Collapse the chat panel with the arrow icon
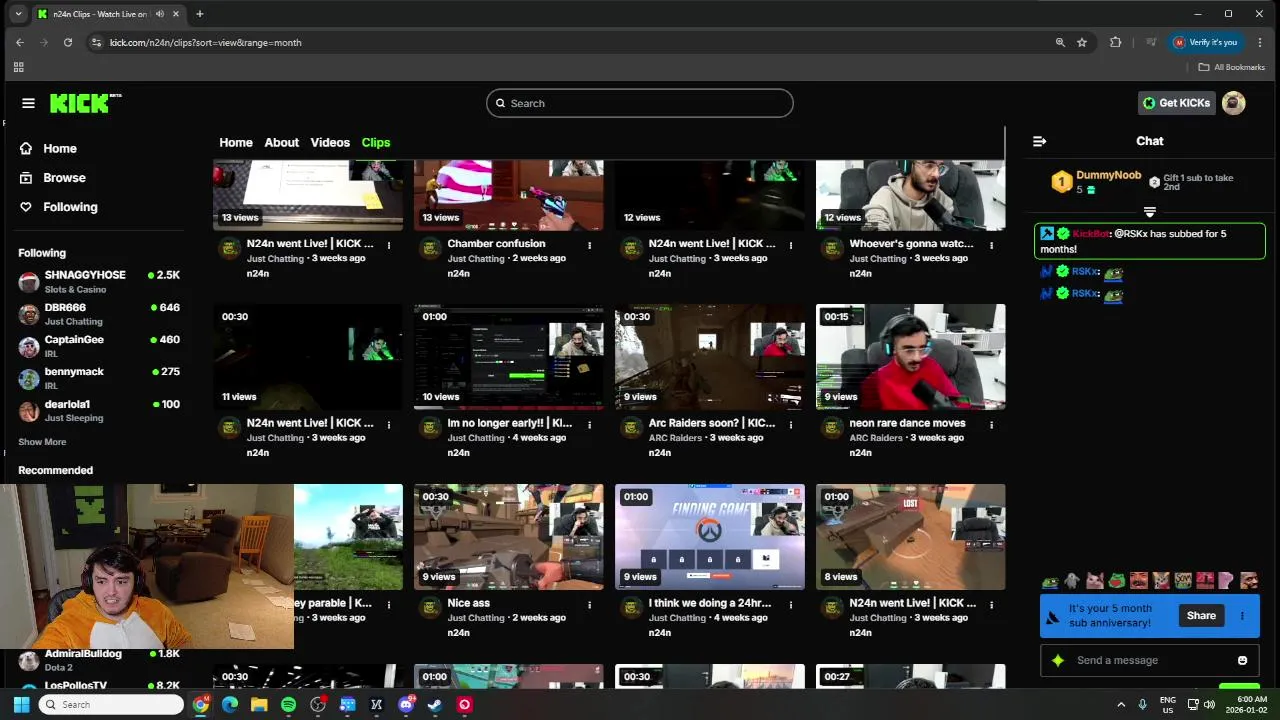Image resolution: width=1280 pixels, height=720 pixels. [x=1039, y=141]
